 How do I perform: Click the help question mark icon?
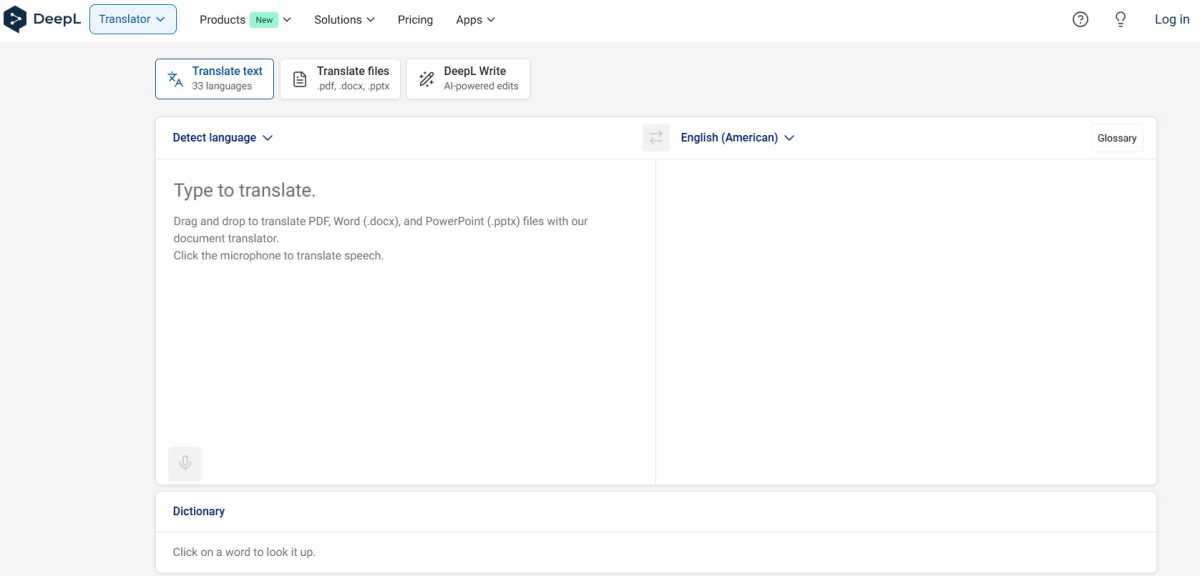[1080, 19]
